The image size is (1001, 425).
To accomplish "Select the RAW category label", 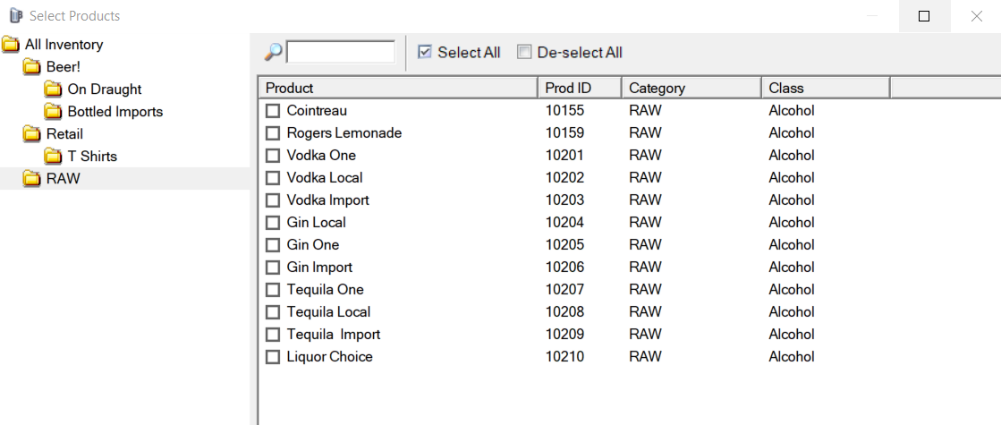I will [x=63, y=179].
